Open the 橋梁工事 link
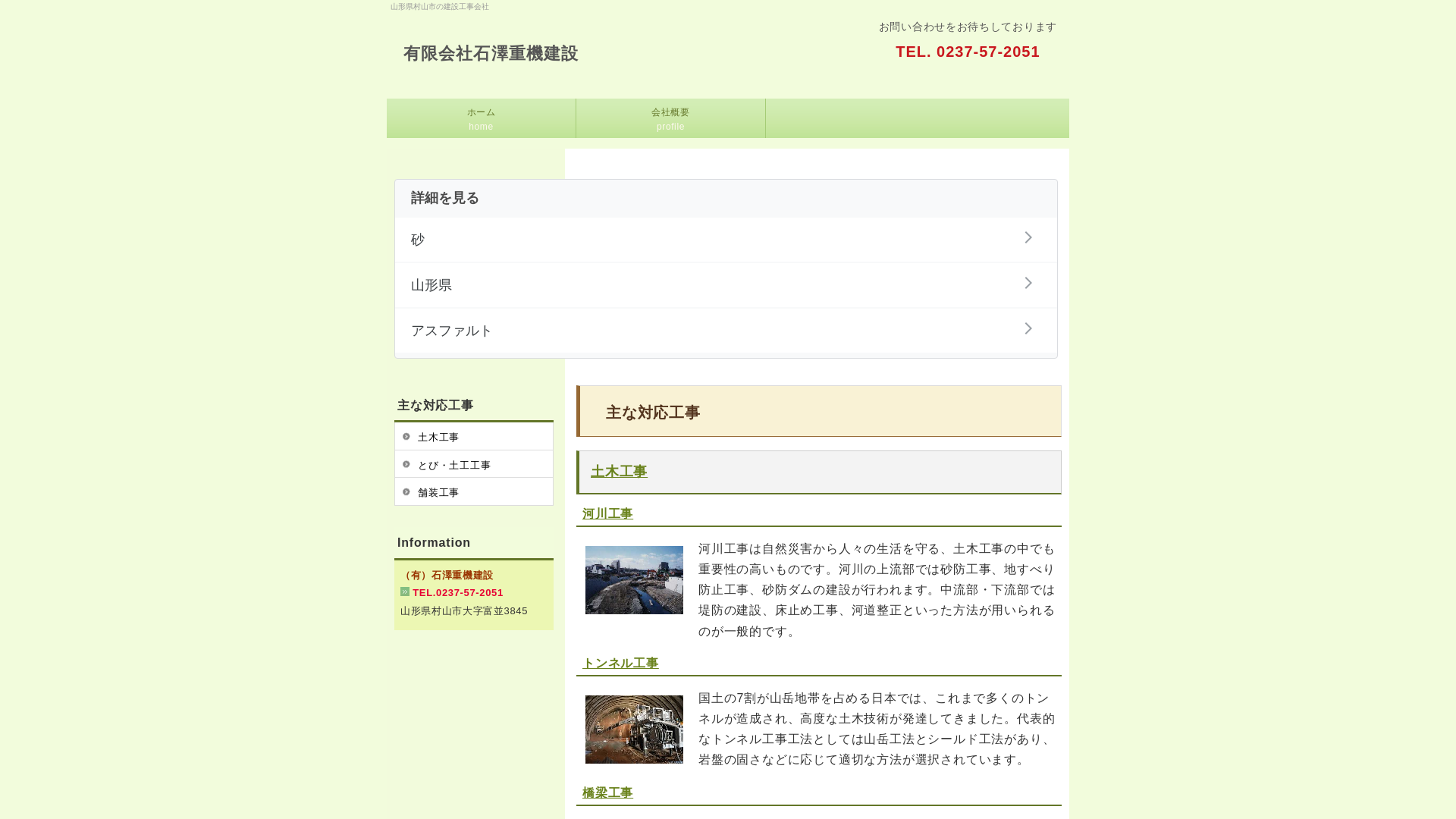Viewport: 1456px width, 819px height. point(607,792)
